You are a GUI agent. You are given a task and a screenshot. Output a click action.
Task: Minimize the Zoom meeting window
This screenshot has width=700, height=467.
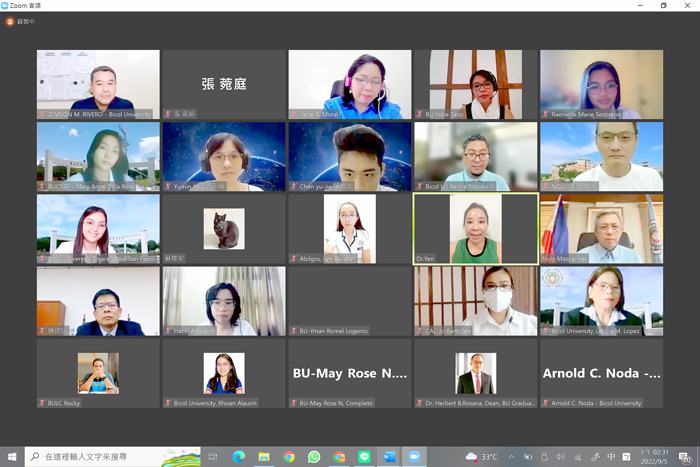click(x=641, y=5)
